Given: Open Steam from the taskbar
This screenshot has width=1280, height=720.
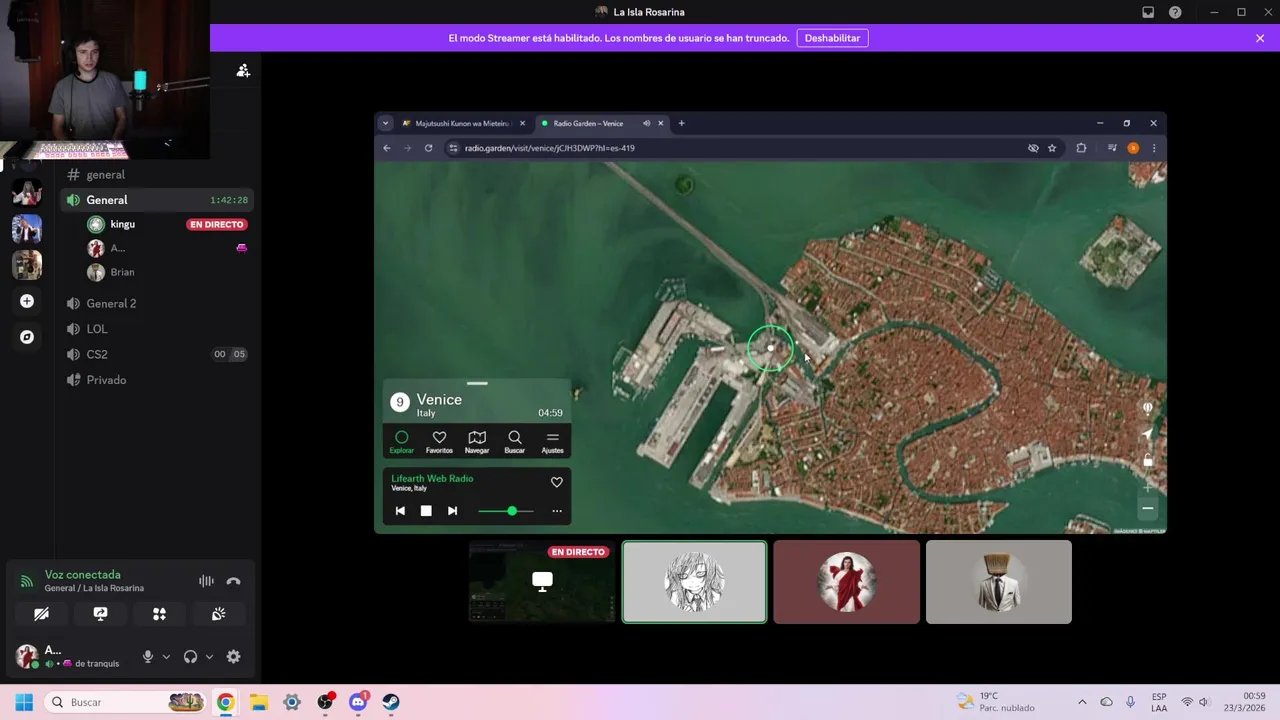Looking at the screenshot, I should coord(391,702).
